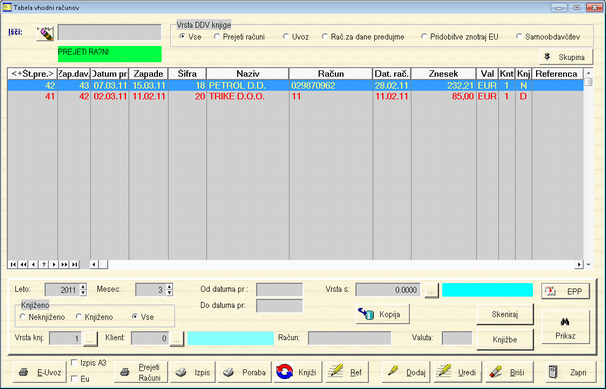Go to last record navigation arrow

click(x=75, y=264)
